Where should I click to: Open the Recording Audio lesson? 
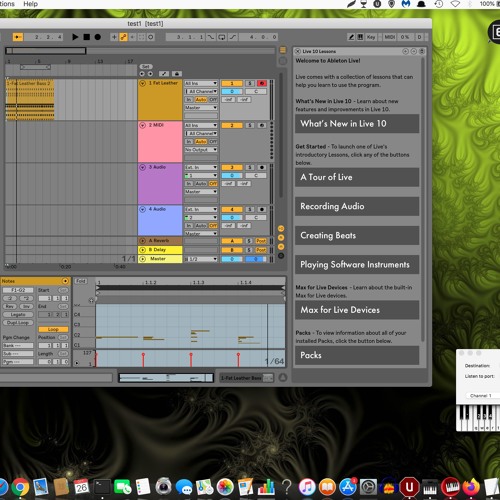[x=357, y=206]
